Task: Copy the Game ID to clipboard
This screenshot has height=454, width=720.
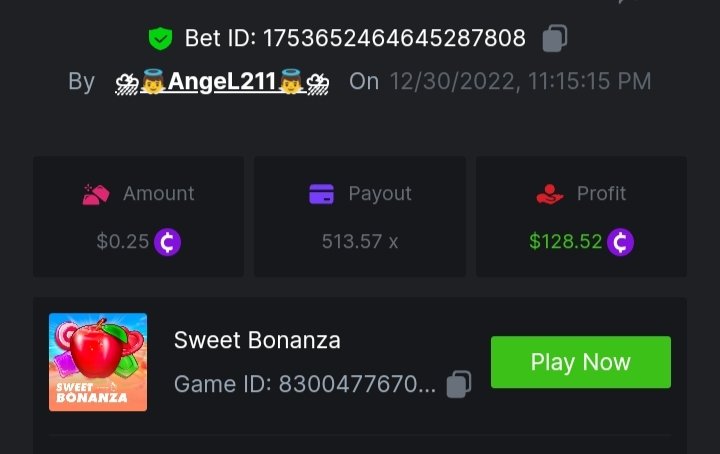Action: click(459, 384)
